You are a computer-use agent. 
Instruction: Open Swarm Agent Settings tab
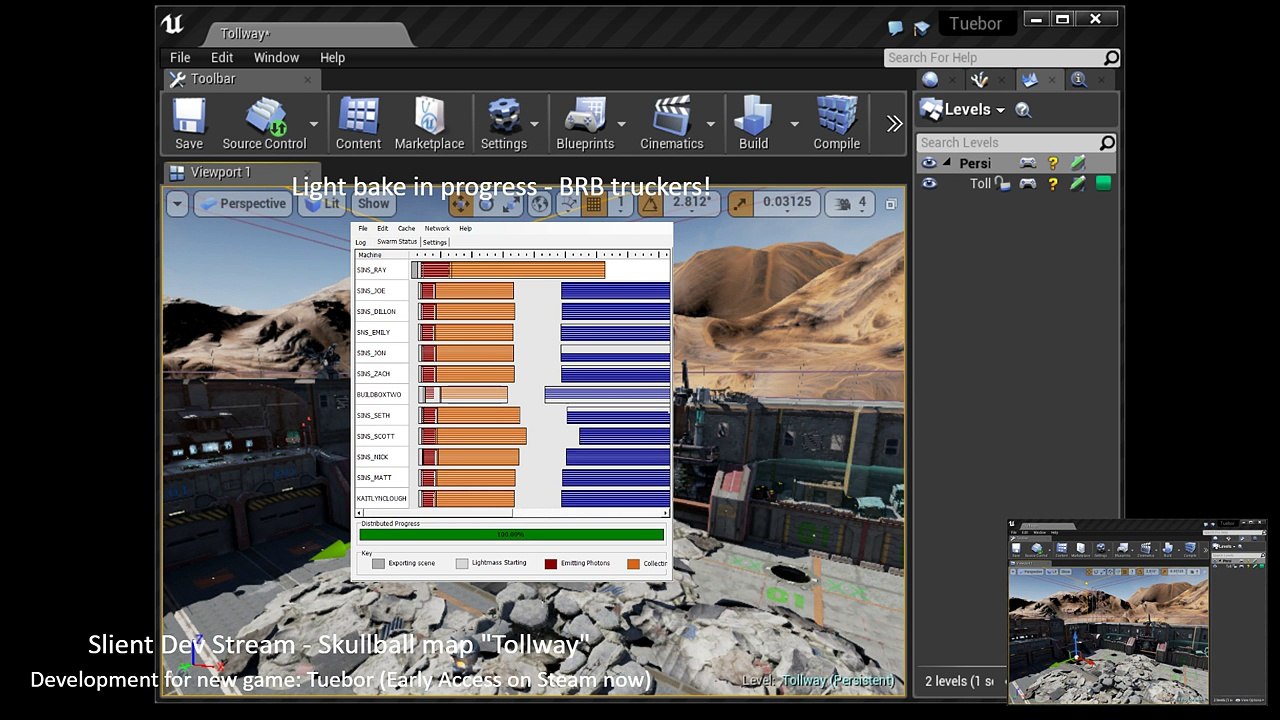[x=435, y=242]
